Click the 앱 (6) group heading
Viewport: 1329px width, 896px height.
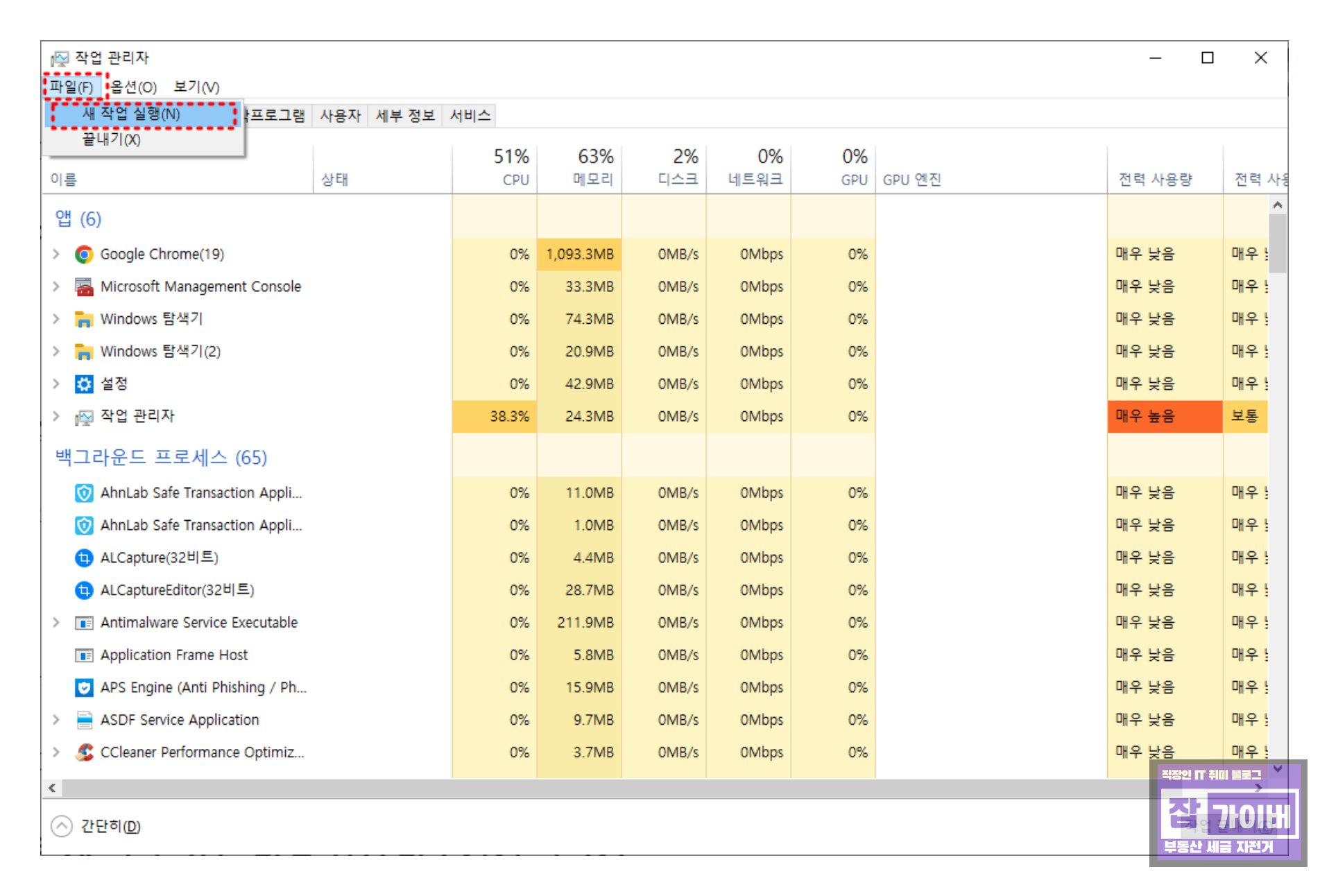[x=78, y=219]
